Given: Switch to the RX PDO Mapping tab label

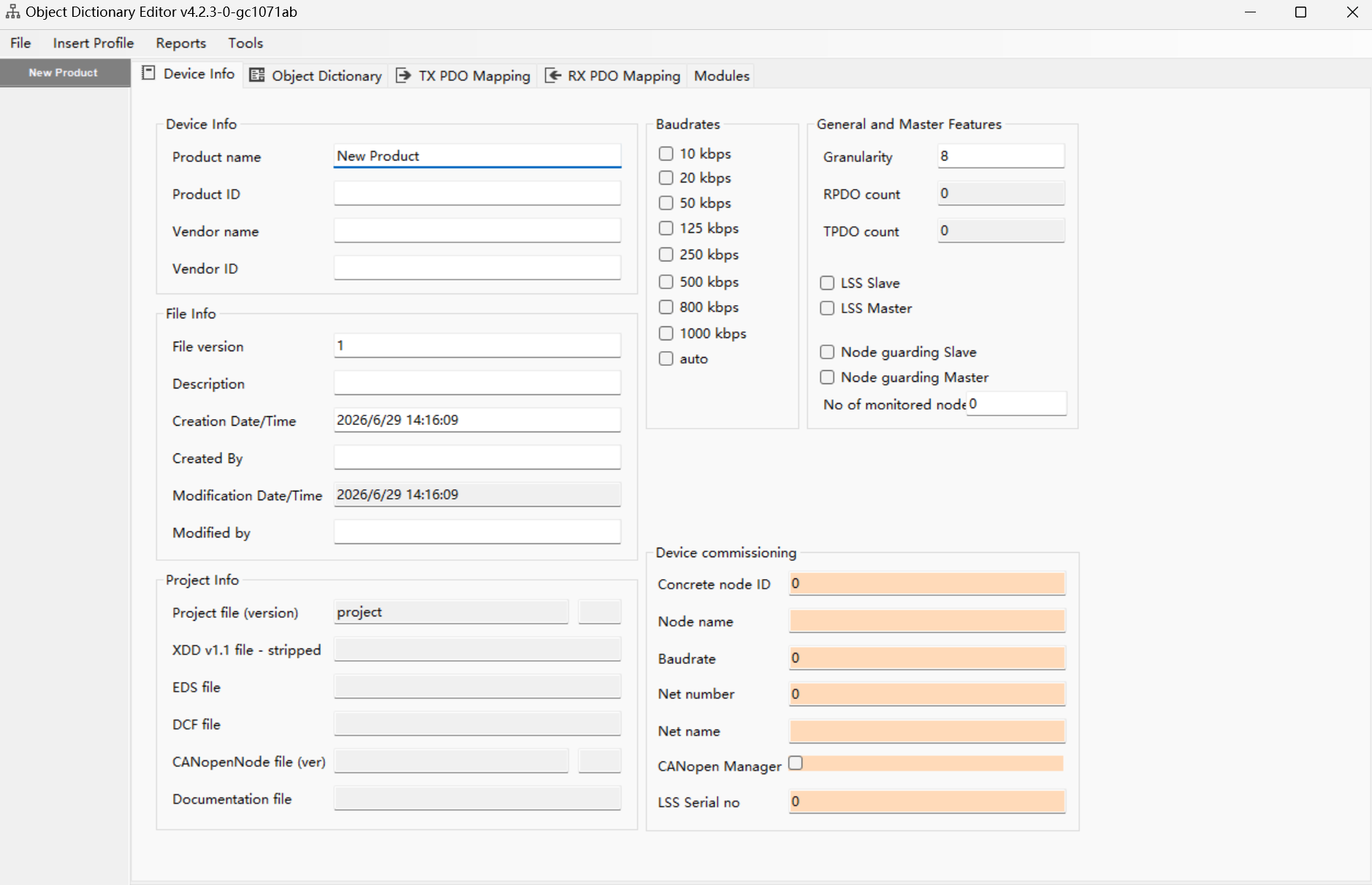Looking at the screenshot, I should [x=624, y=76].
